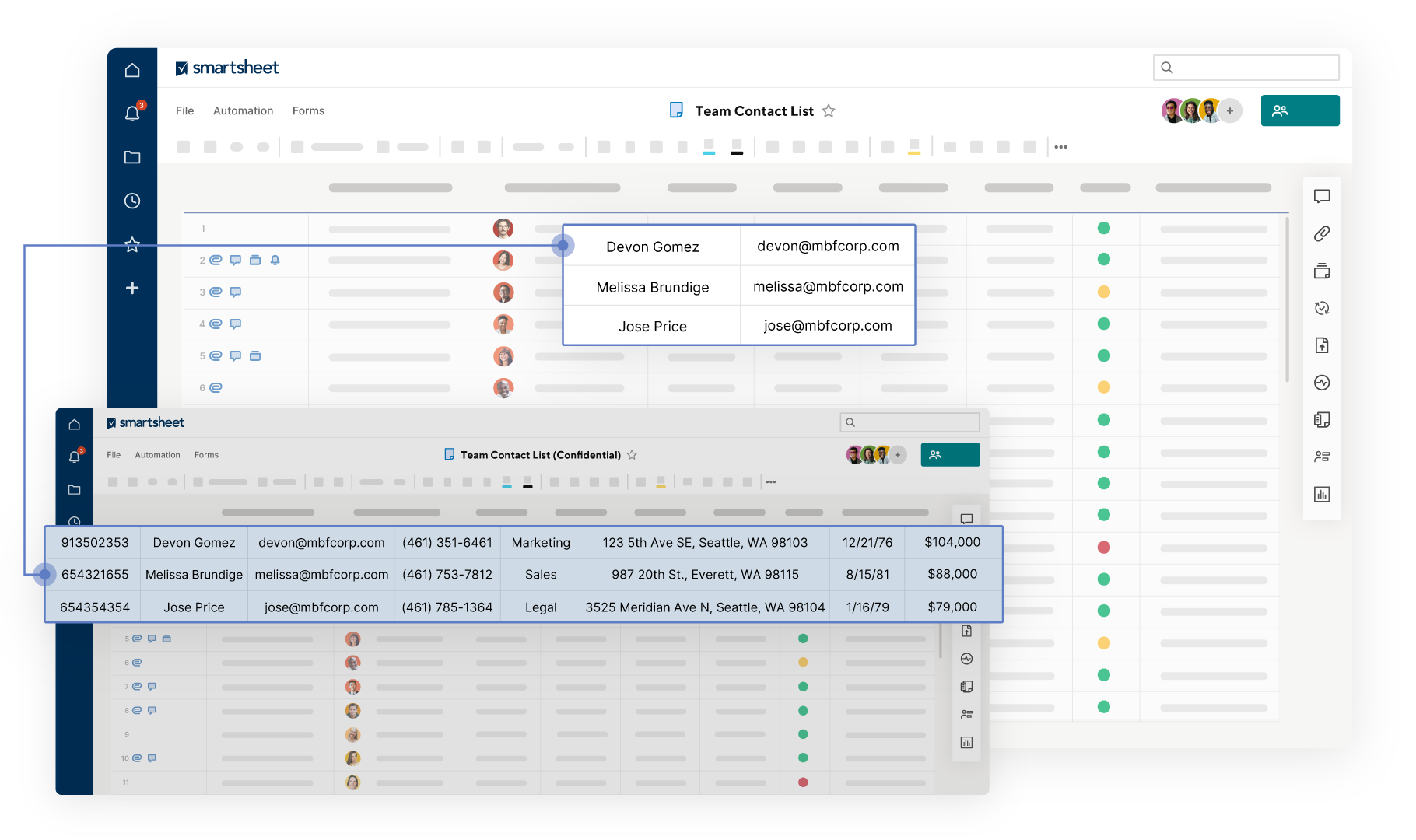Open the Conversations panel icon
Screen dimensions: 1416x840
point(1321,196)
